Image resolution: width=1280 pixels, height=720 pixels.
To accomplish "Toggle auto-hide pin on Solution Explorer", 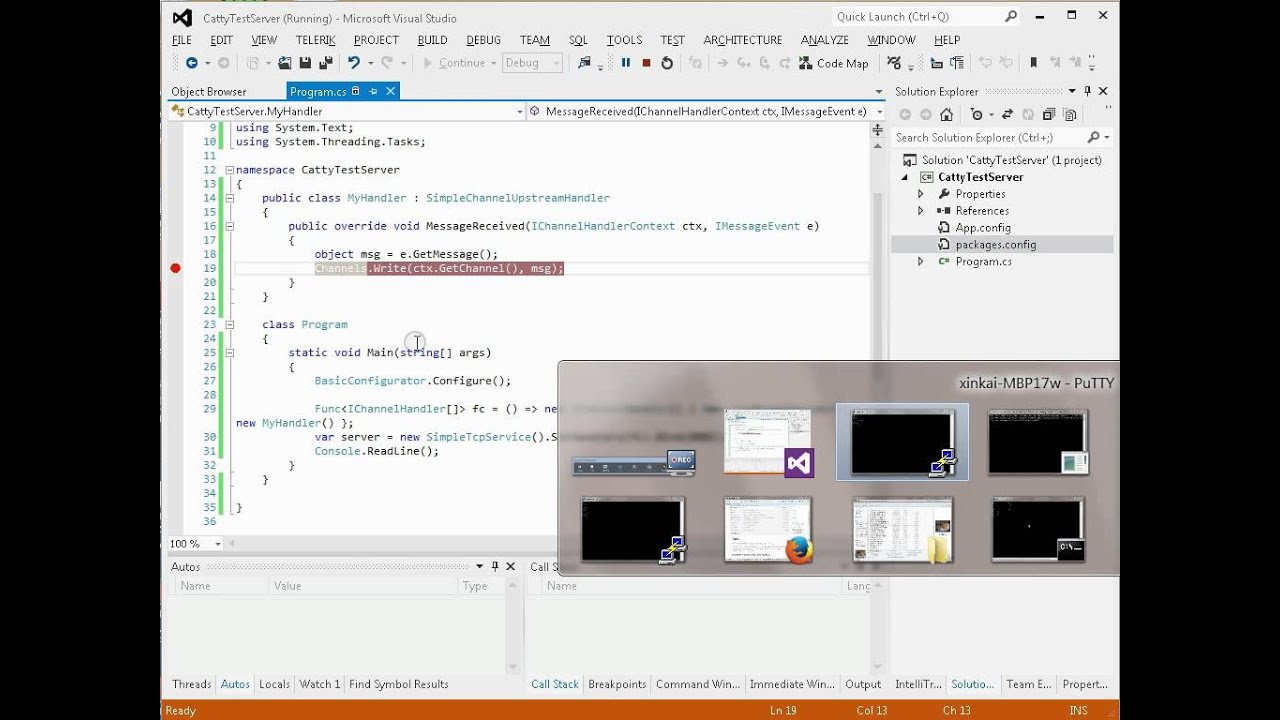I will 1089,91.
